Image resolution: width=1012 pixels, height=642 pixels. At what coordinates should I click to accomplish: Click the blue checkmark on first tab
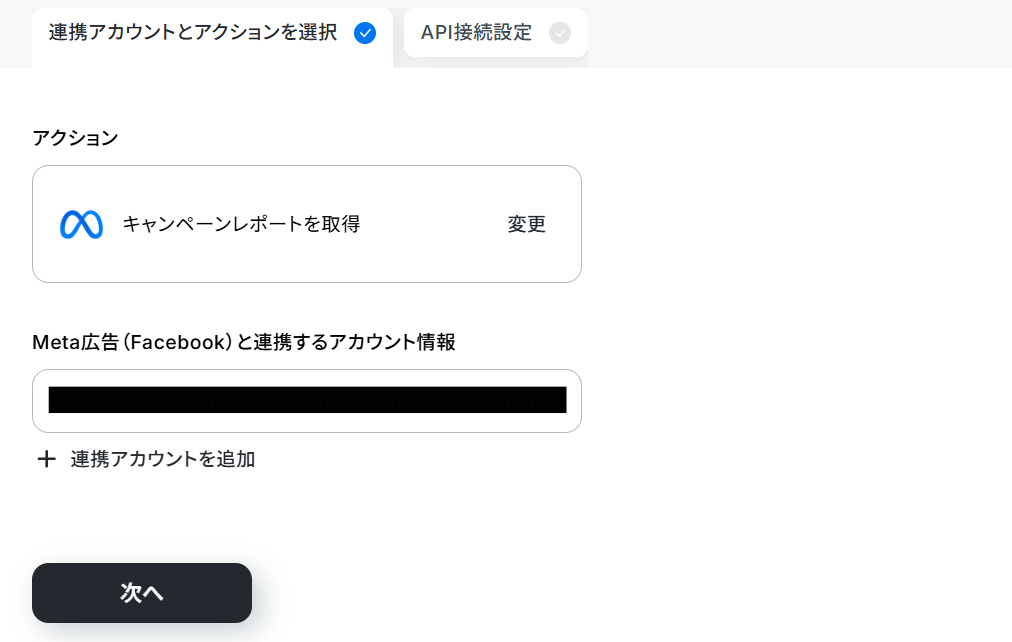click(x=365, y=33)
